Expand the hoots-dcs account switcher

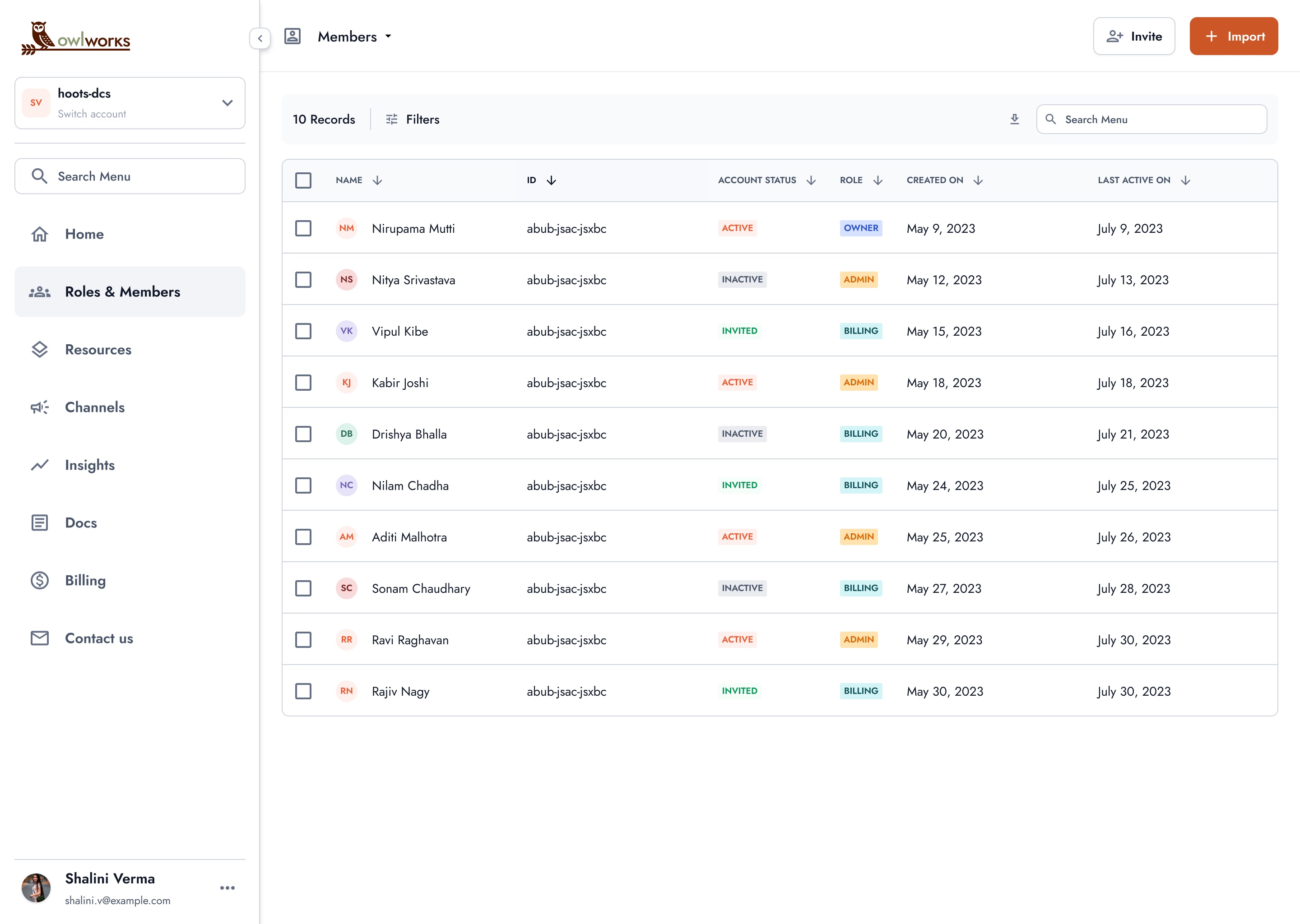227,103
